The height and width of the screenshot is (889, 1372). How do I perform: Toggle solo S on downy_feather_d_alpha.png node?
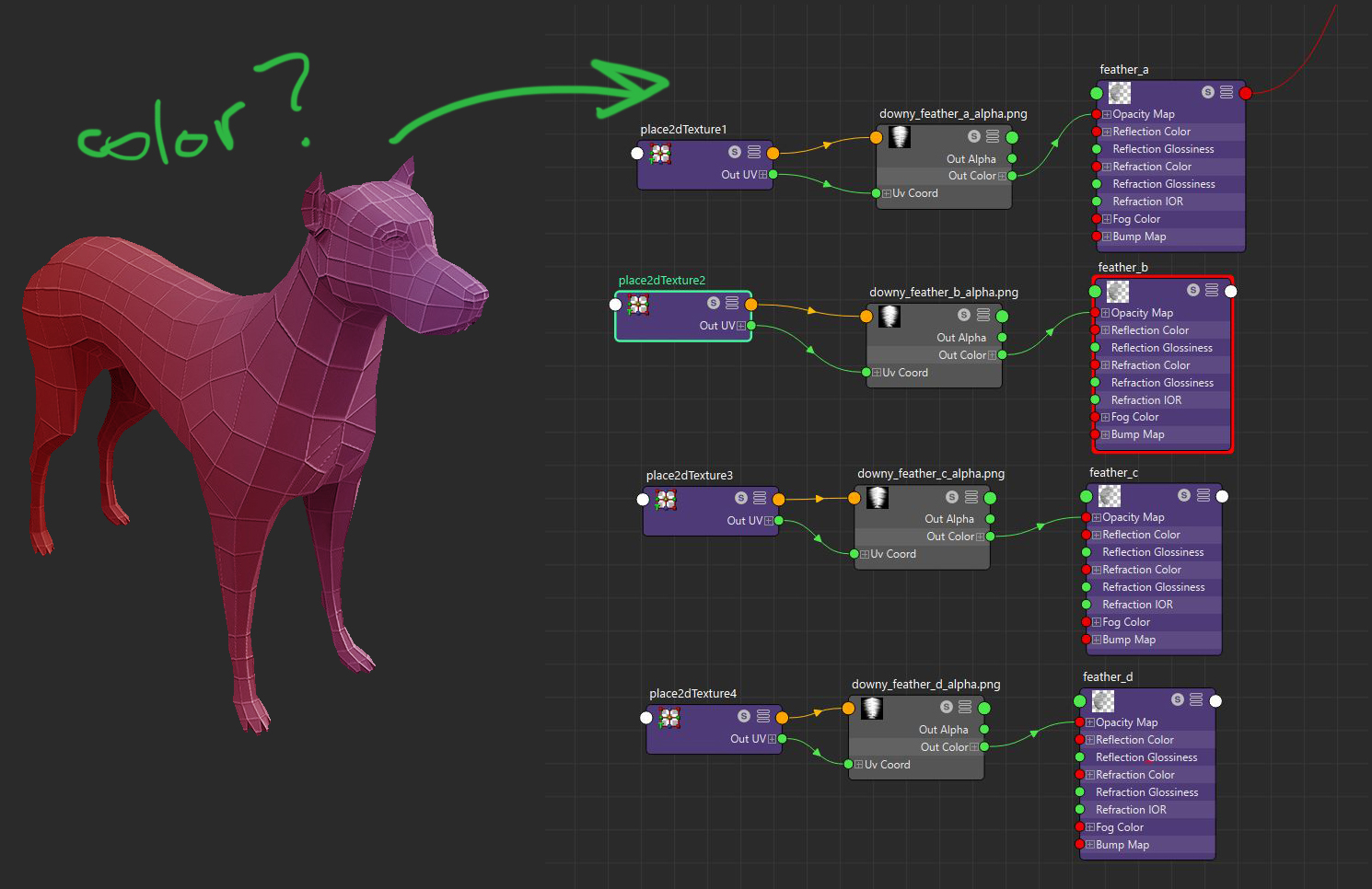946,707
